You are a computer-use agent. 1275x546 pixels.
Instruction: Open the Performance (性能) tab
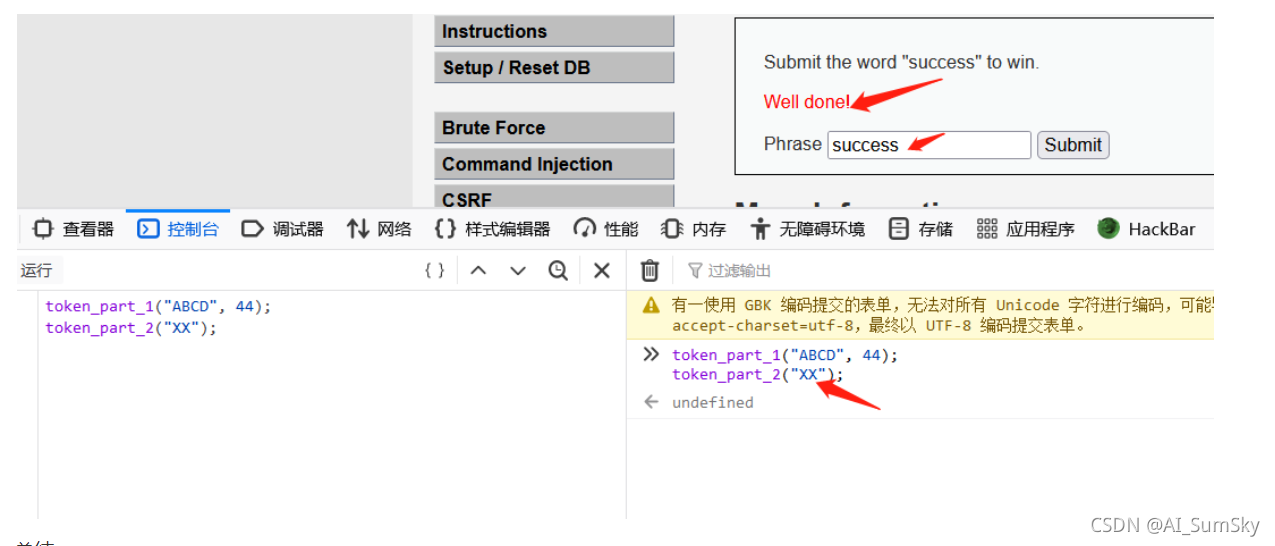pos(606,229)
